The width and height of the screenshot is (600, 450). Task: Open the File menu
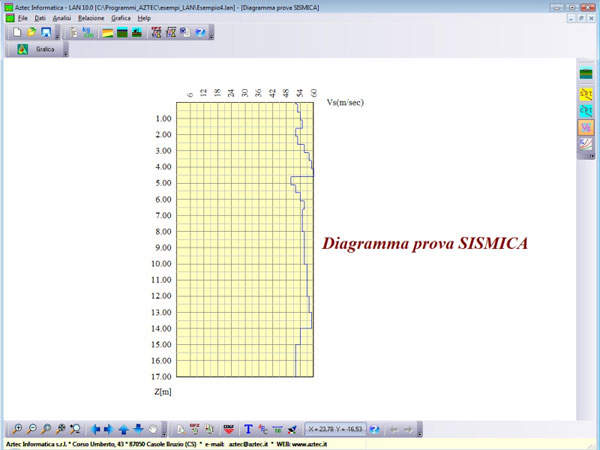[x=23, y=18]
